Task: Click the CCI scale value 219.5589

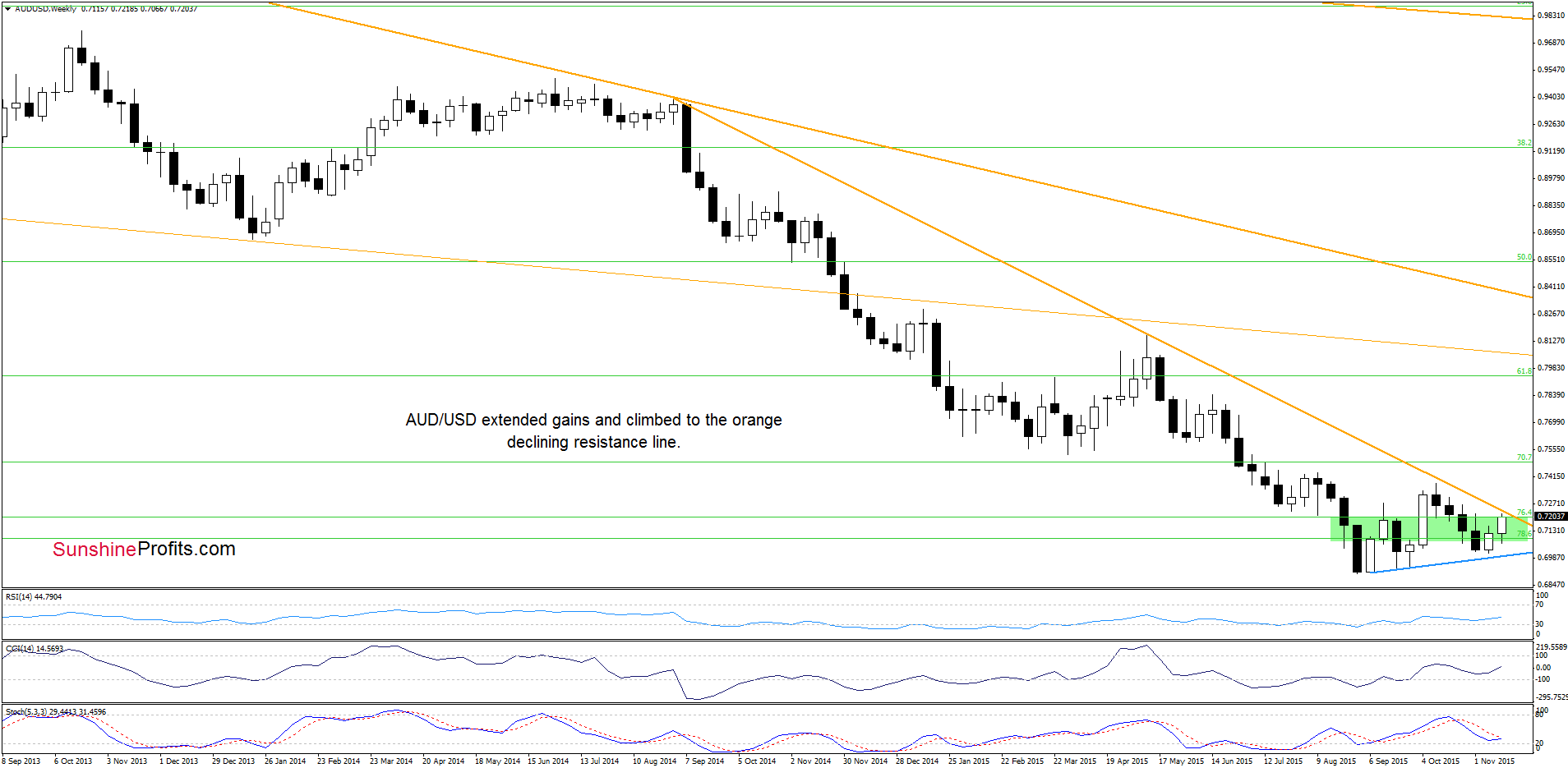Action: coord(1551,647)
